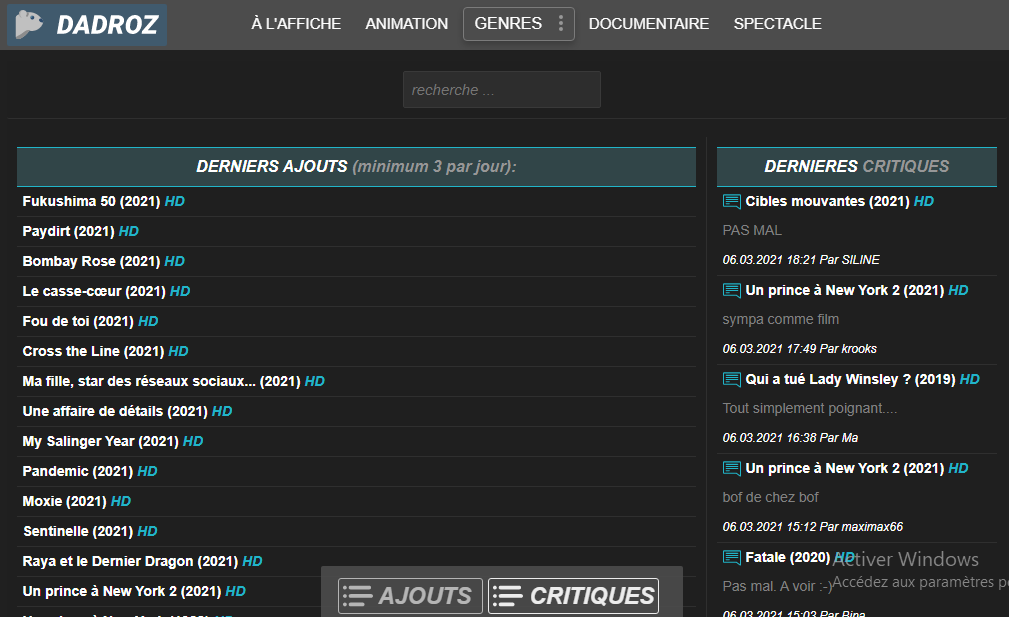Click the AJOUTS button at bottom
1009x617 pixels.
tap(410, 596)
